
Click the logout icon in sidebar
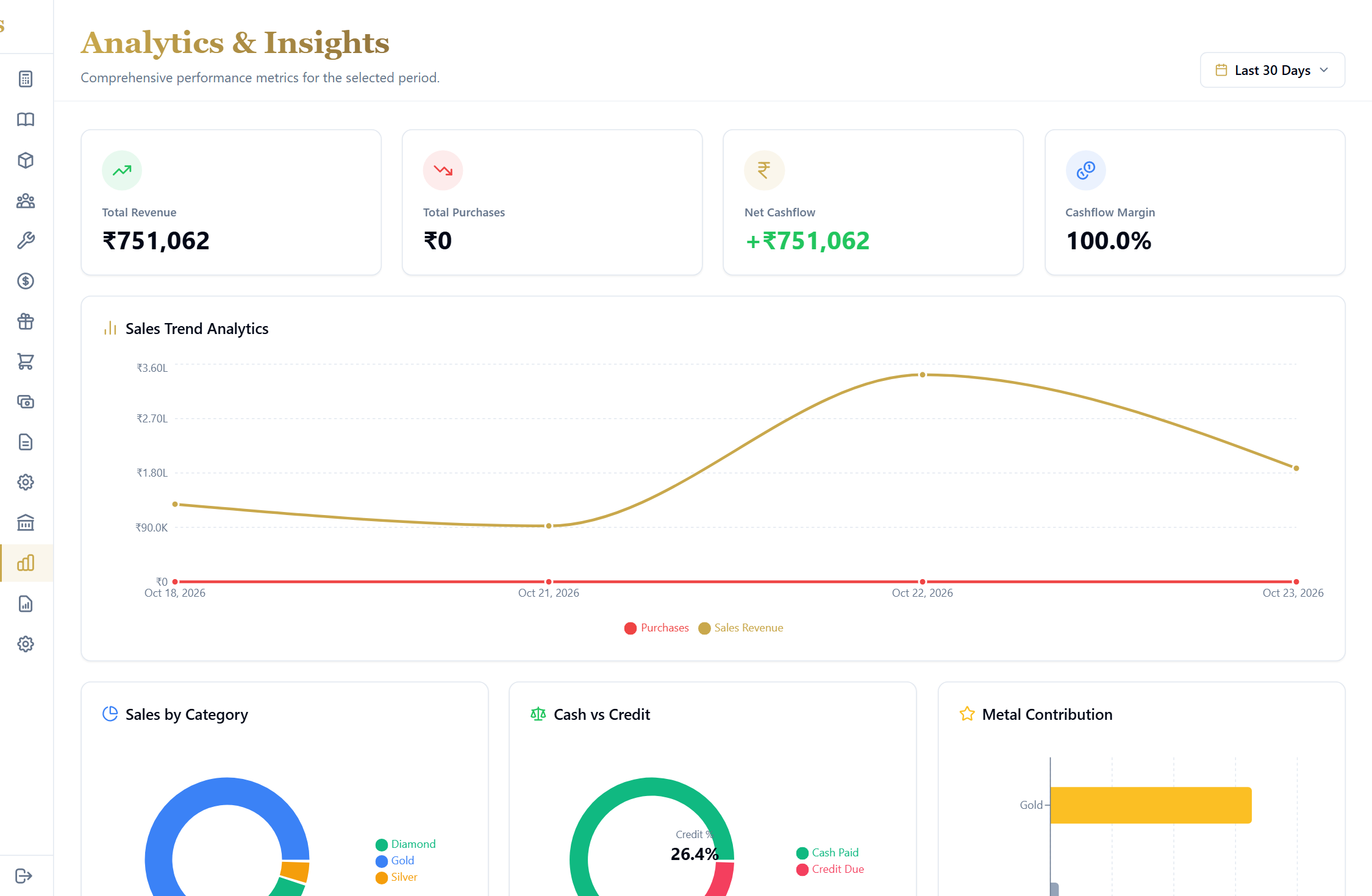click(24, 876)
